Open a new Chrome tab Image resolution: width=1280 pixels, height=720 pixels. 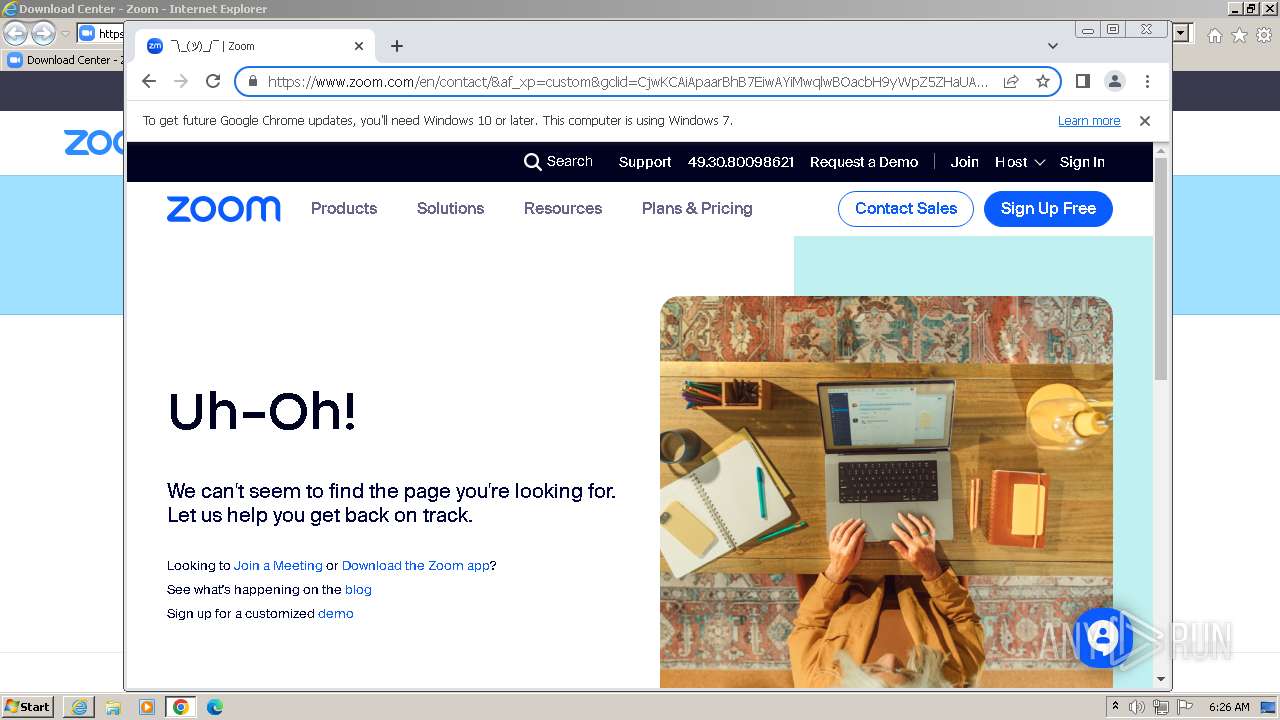coord(397,46)
